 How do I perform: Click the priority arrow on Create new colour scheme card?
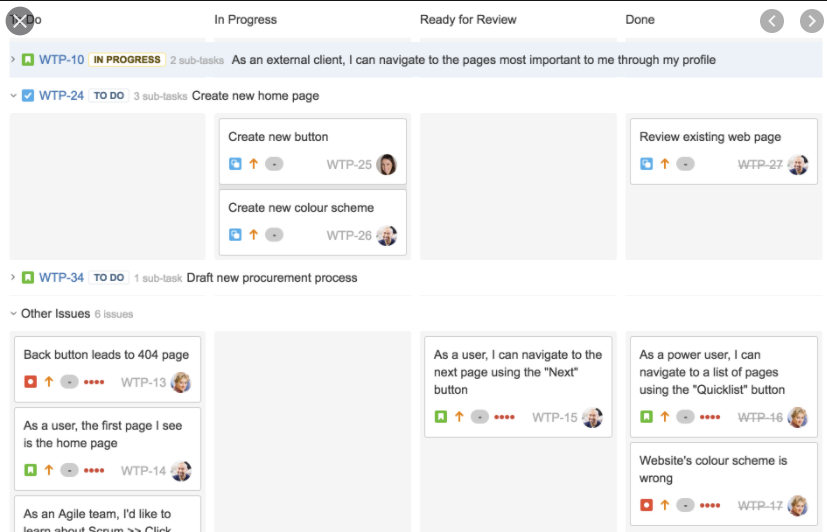pyautogui.click(x=253, y=235)
